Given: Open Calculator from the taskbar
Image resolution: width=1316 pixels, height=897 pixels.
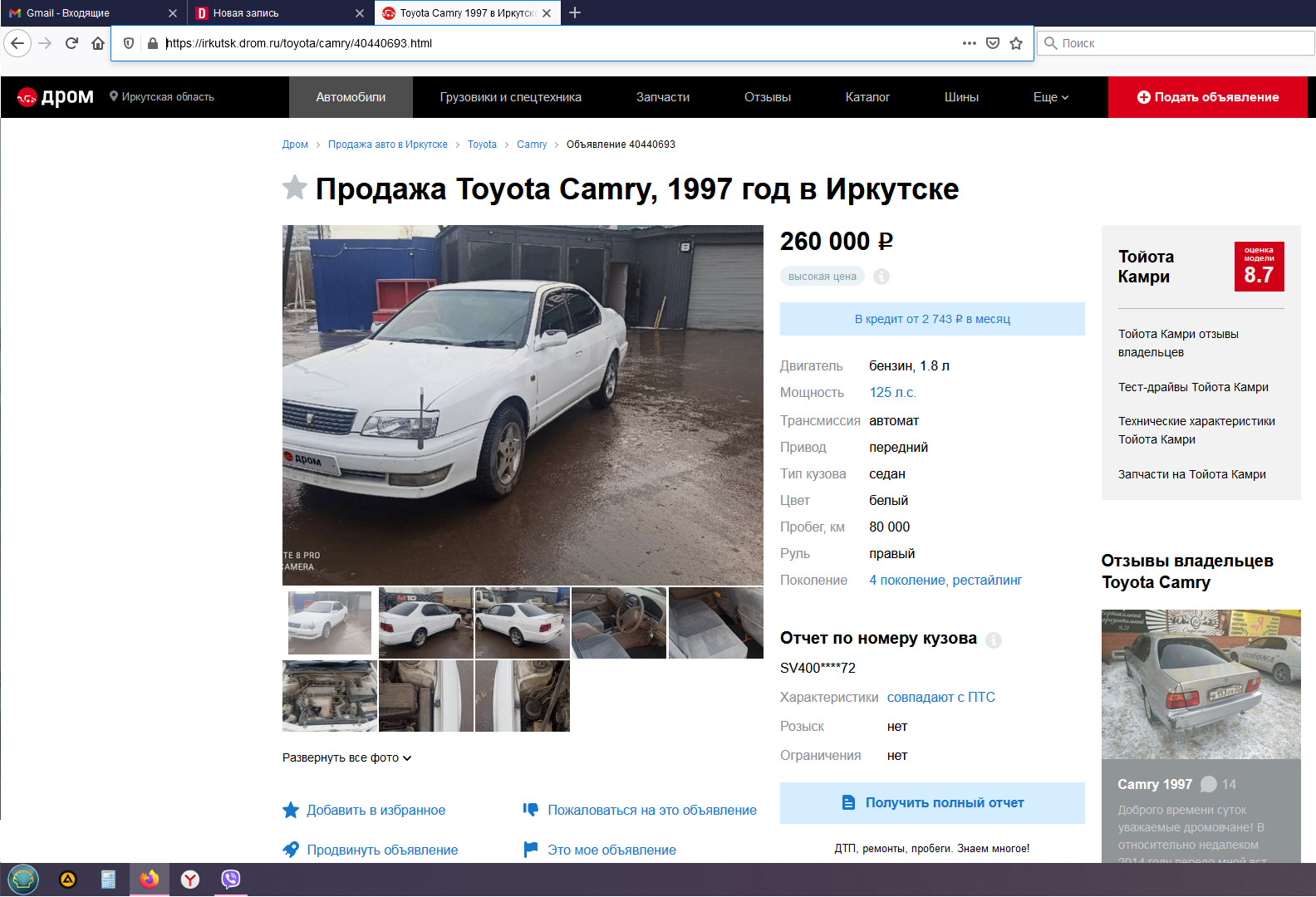Looking at the screenshot, I should coord(108,880).
